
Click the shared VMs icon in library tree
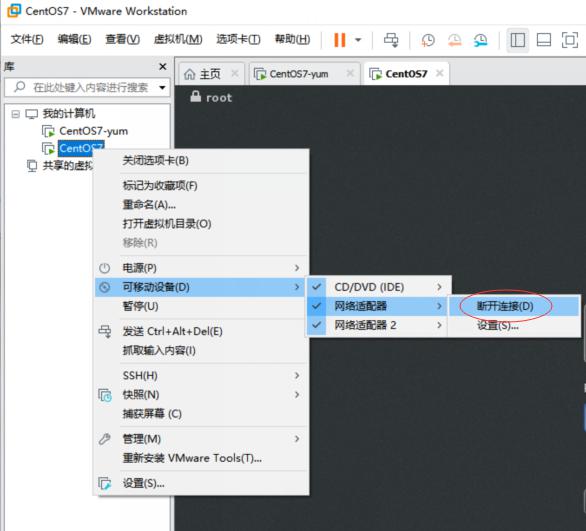click(32, 165)
